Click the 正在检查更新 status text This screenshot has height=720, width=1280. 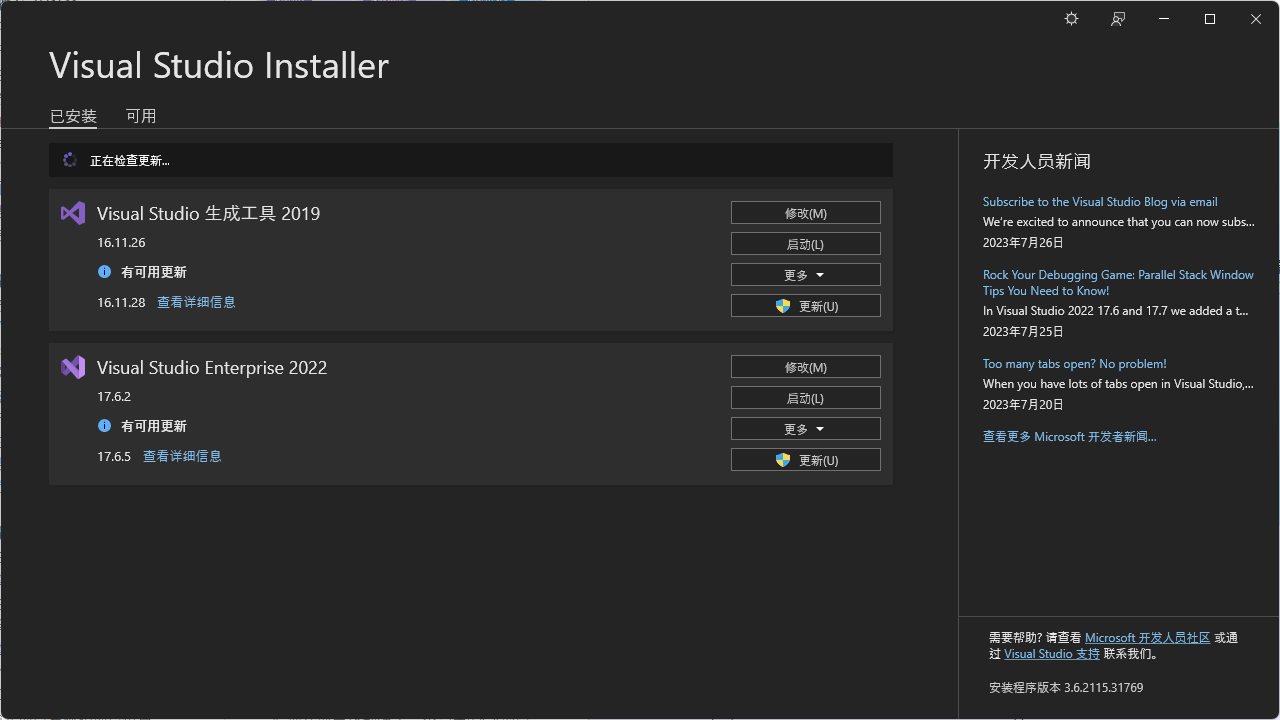130,160
